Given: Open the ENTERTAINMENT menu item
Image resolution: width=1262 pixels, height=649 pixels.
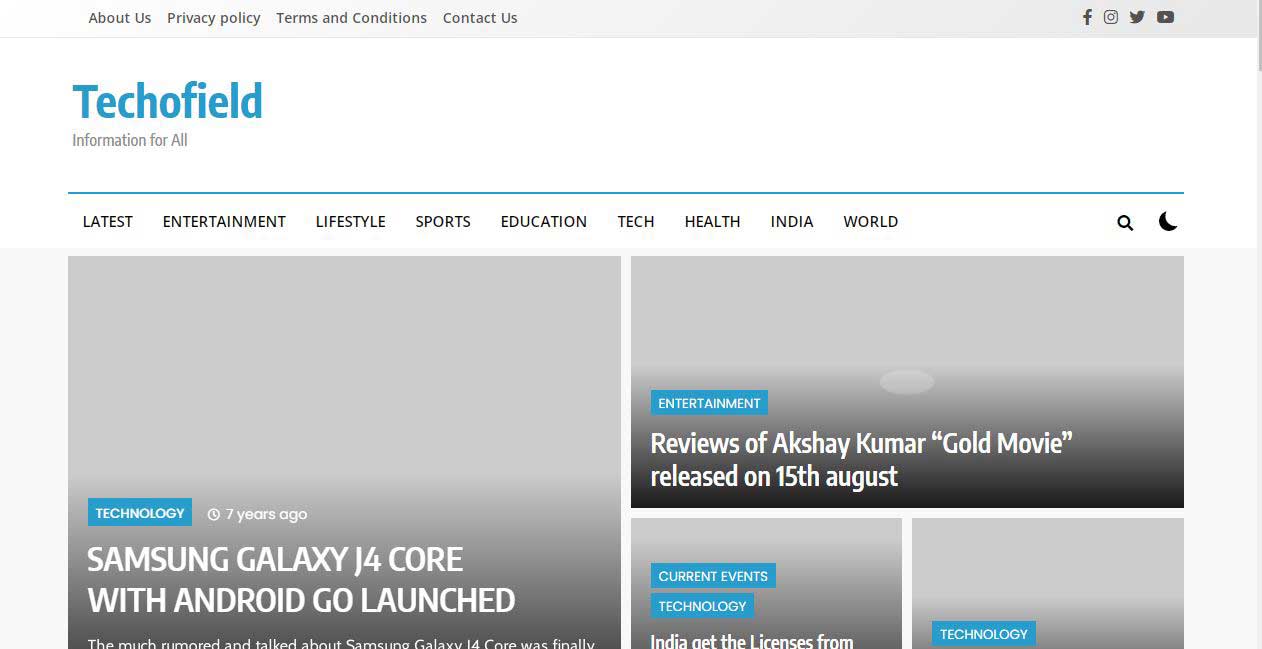Looking at the screenshot, I should click(x=224, y=221).
